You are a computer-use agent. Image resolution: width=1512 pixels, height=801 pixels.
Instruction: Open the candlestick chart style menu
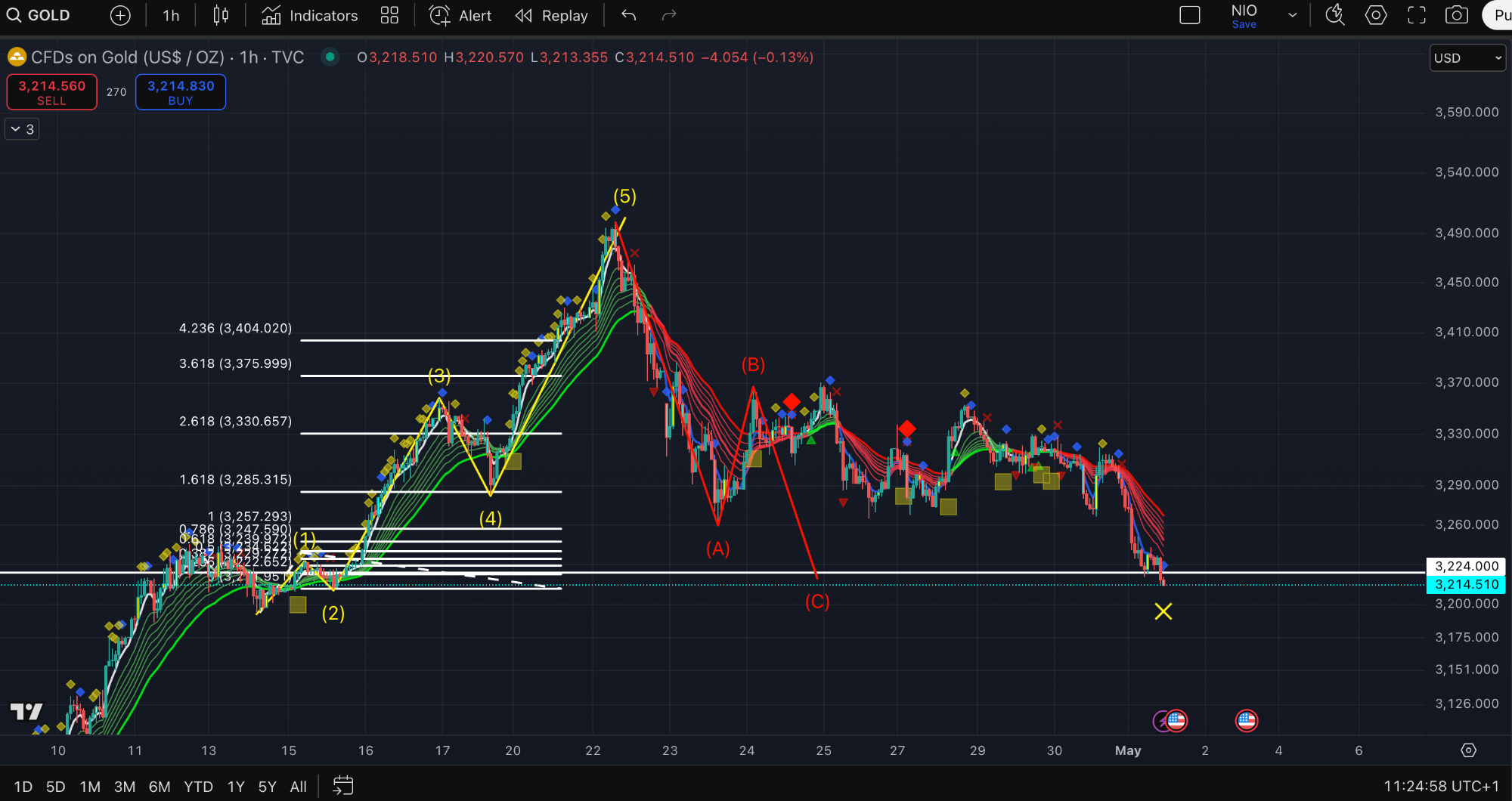221,15
